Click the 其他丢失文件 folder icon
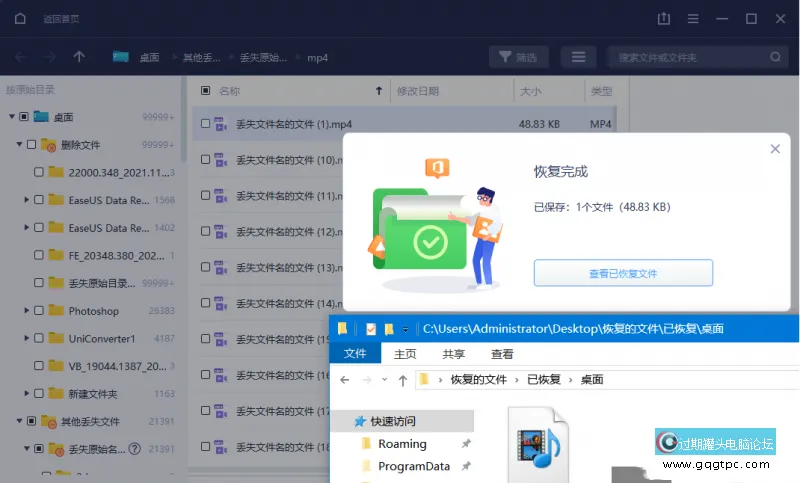 click(x=48, y=421)
